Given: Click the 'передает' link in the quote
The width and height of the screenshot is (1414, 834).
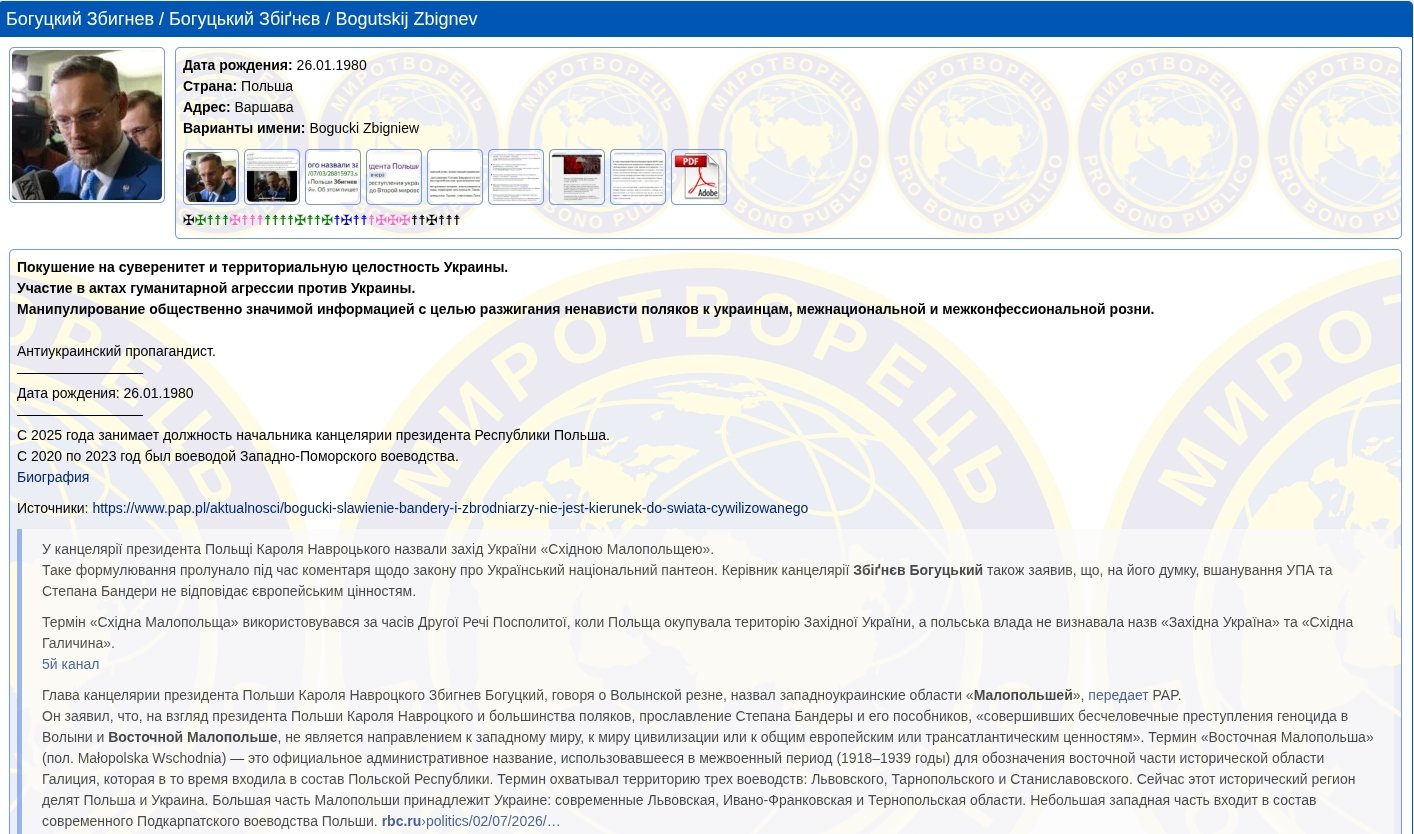Looking at the screenshot, I should click(x=1118, y=695).
